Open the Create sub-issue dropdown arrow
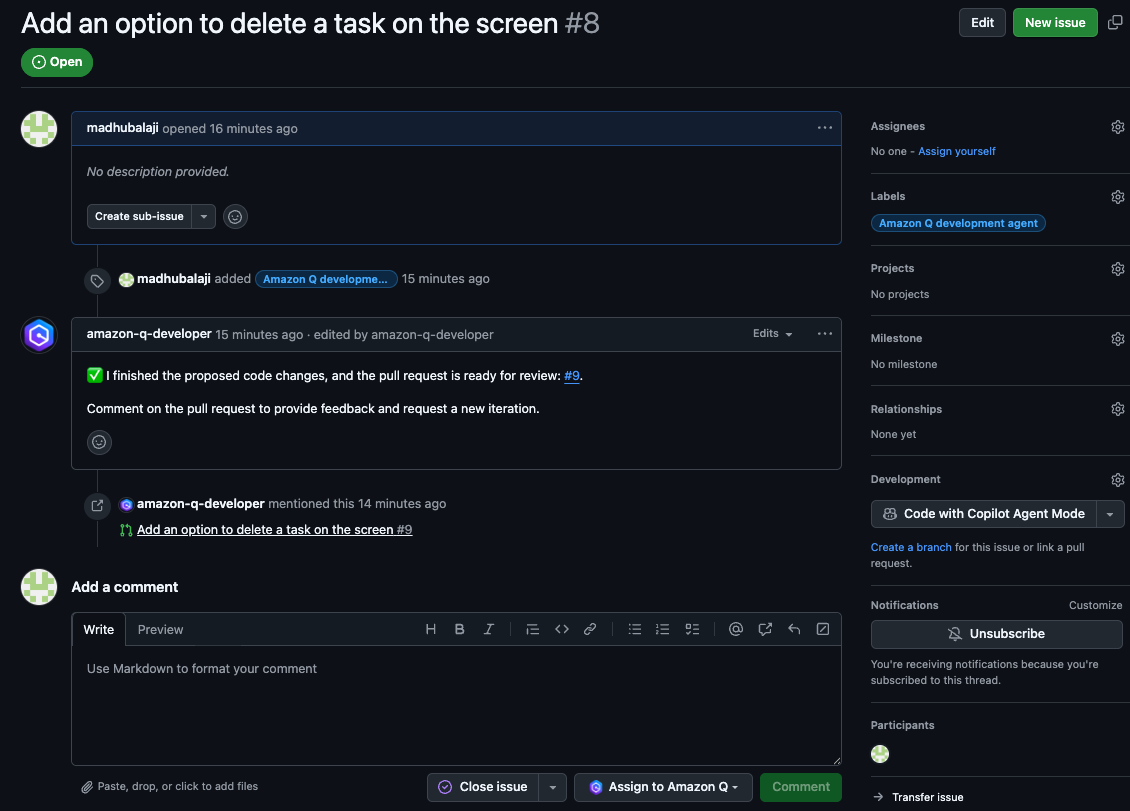Image resolution: width=1130 pixels, height=811 pixels. coord(204,216)
